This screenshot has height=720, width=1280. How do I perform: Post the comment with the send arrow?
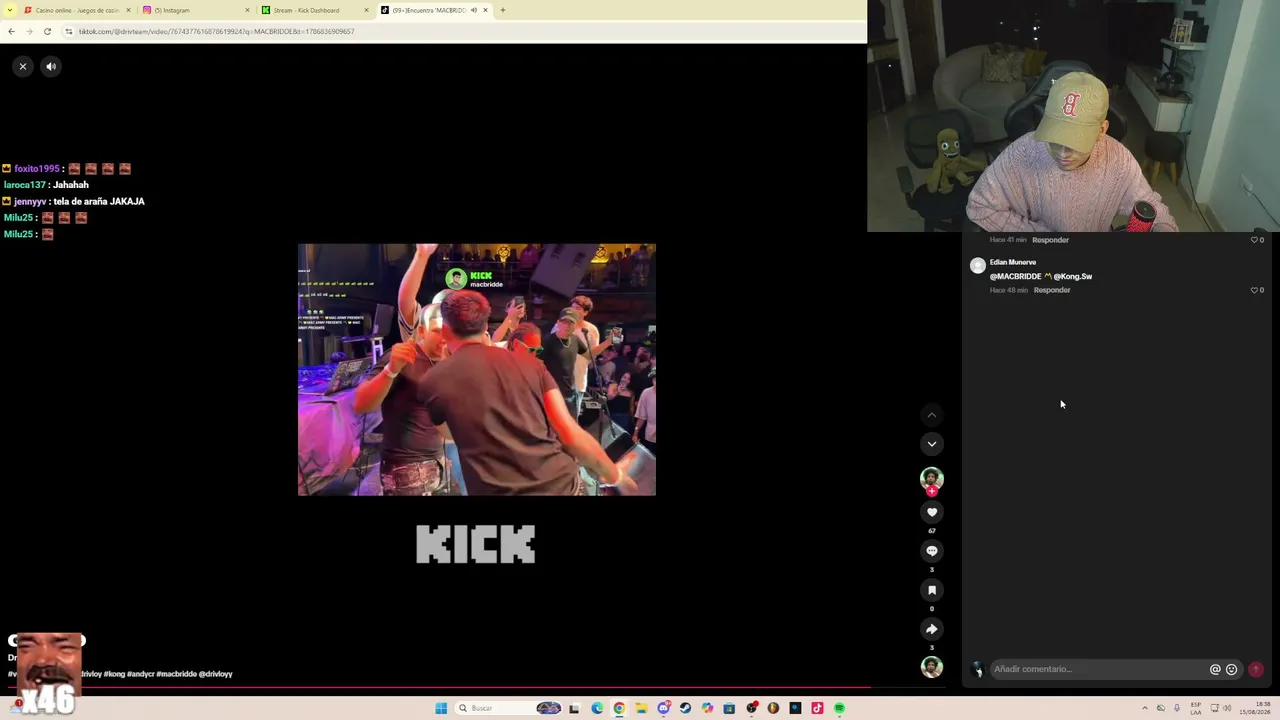[x=1256, y=669]
